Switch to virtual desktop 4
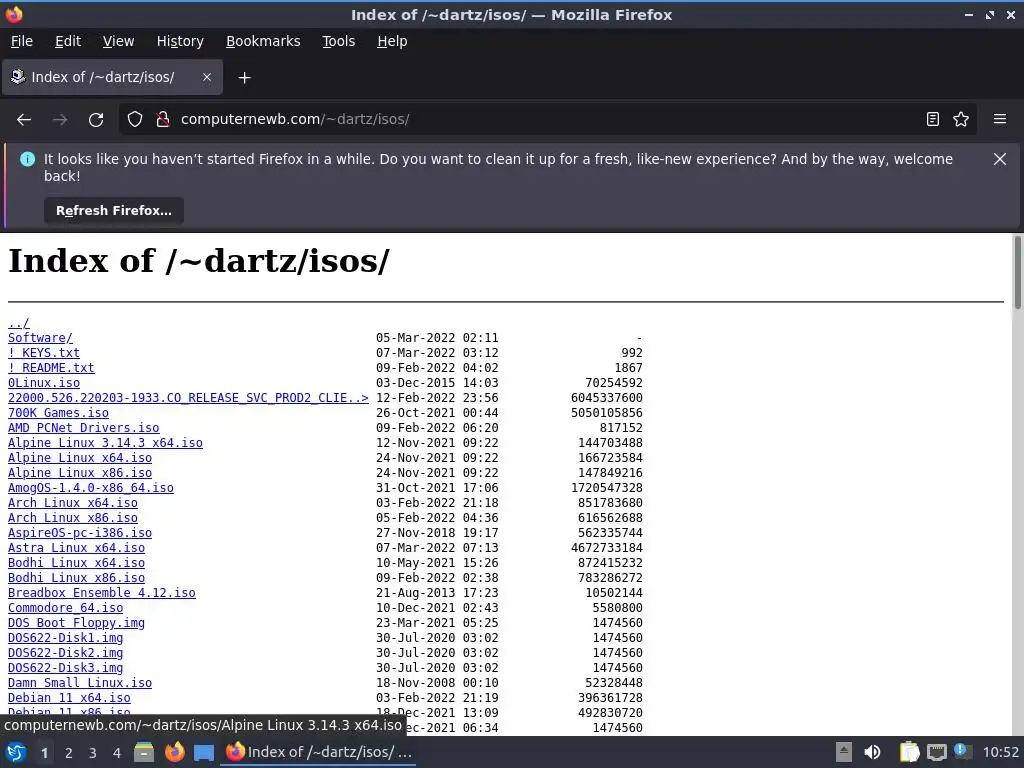The height and width of the screenshot is (768, 1024). click(117, 753)
